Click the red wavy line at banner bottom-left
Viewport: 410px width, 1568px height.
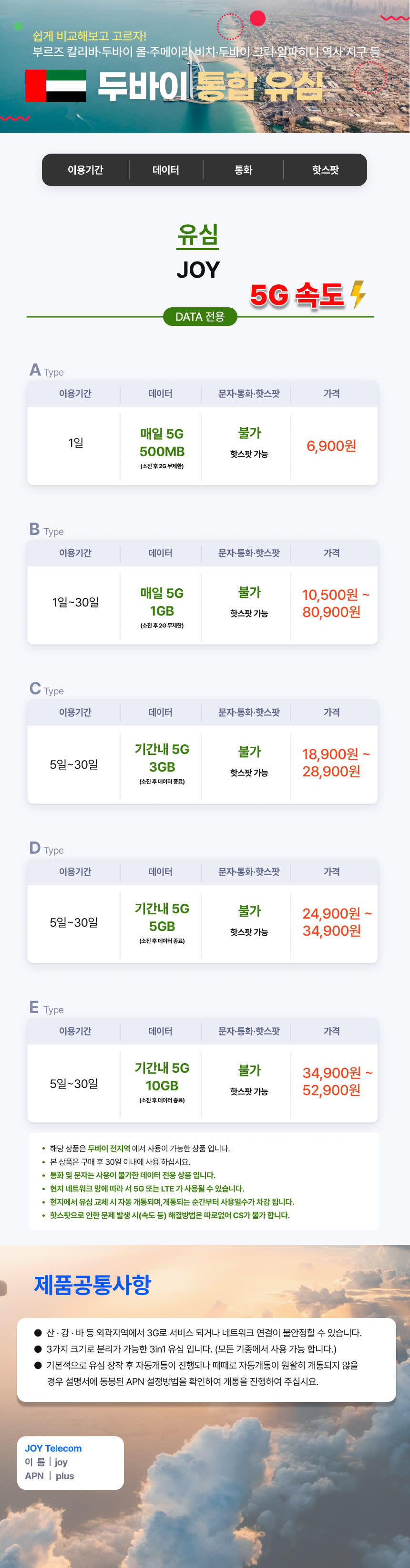(x=15, y=118)
